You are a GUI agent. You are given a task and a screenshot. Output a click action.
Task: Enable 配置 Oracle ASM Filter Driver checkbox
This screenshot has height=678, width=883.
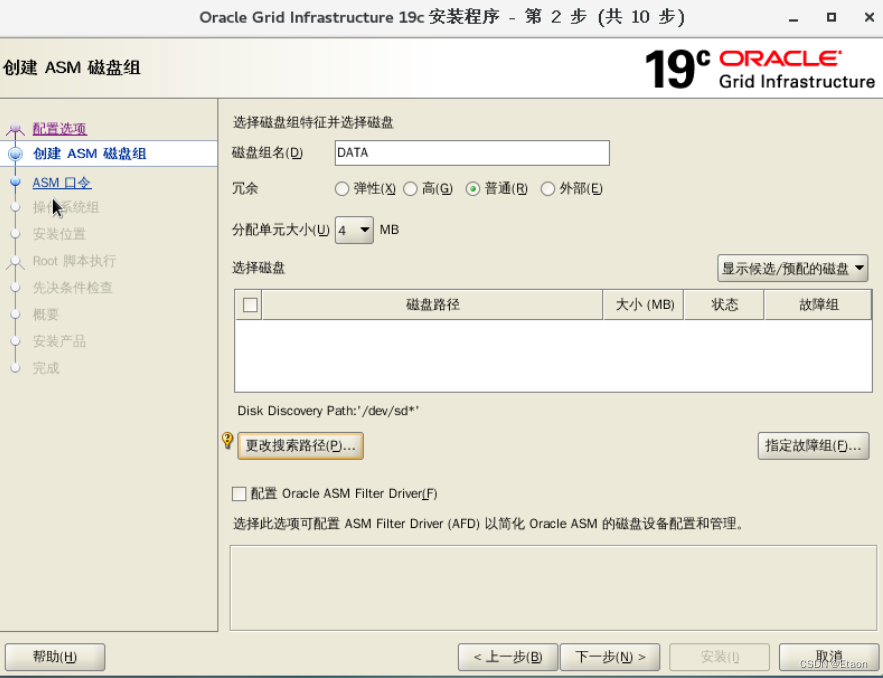point(239,494)
